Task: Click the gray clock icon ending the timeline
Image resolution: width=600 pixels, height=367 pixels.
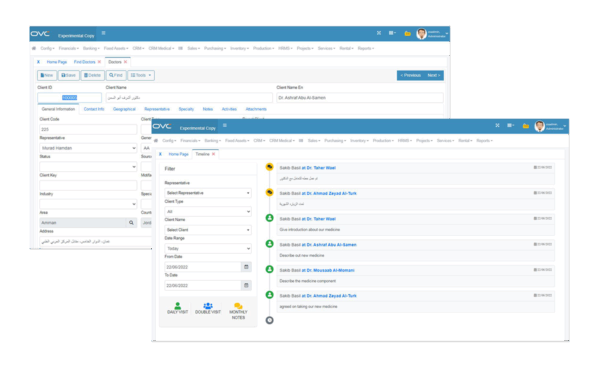Action: coord(269,320)
